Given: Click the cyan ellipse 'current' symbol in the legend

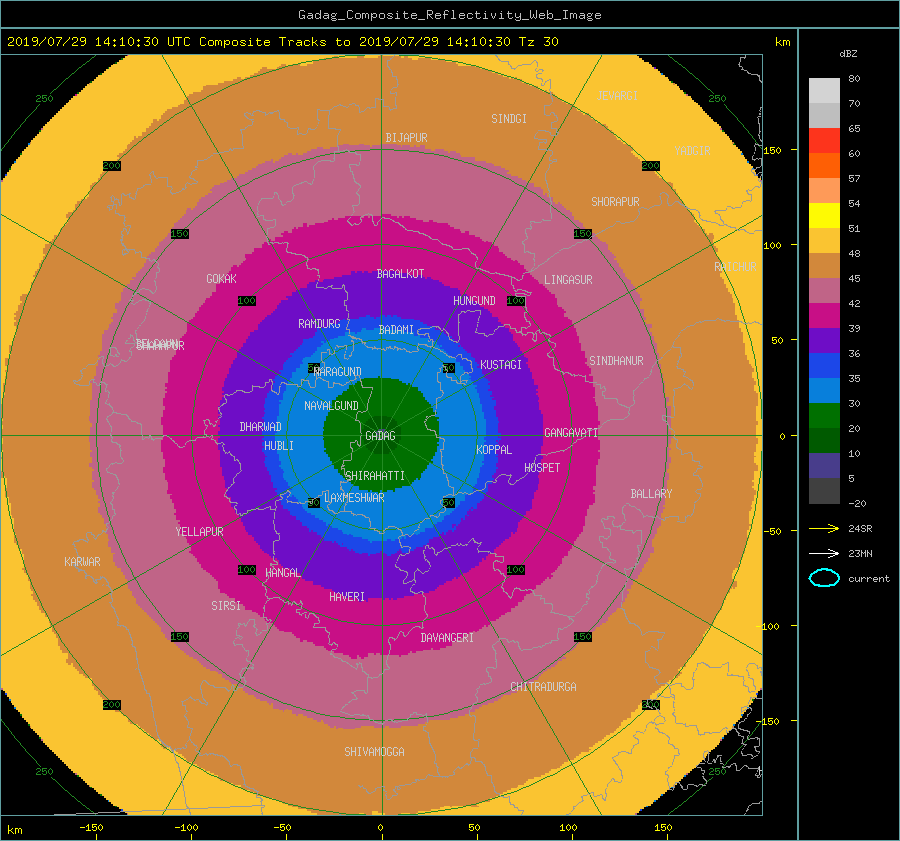Looking at the screenshot, I should (824, 578).
